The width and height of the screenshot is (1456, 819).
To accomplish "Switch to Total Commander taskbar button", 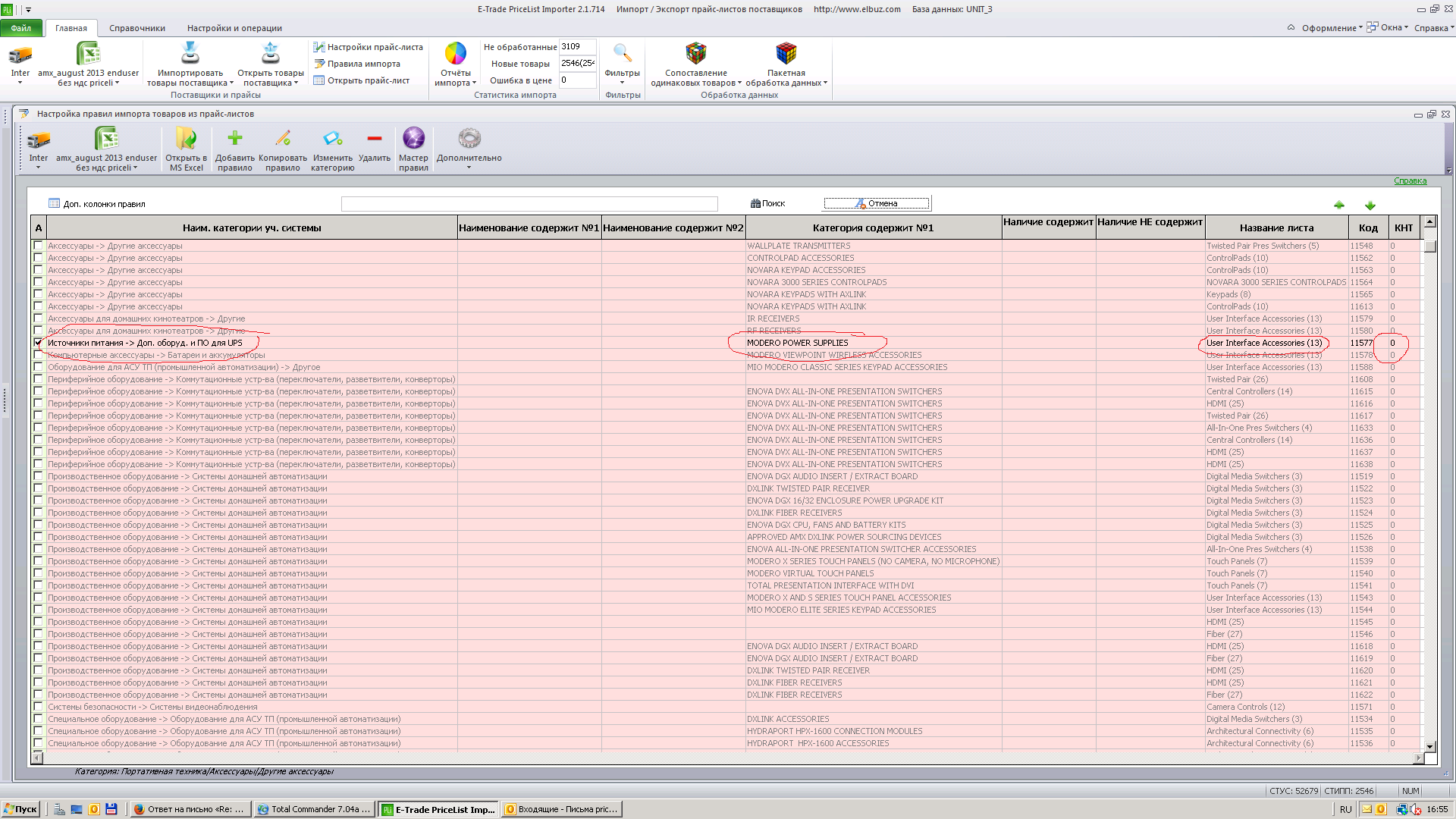I will [315, 809].
